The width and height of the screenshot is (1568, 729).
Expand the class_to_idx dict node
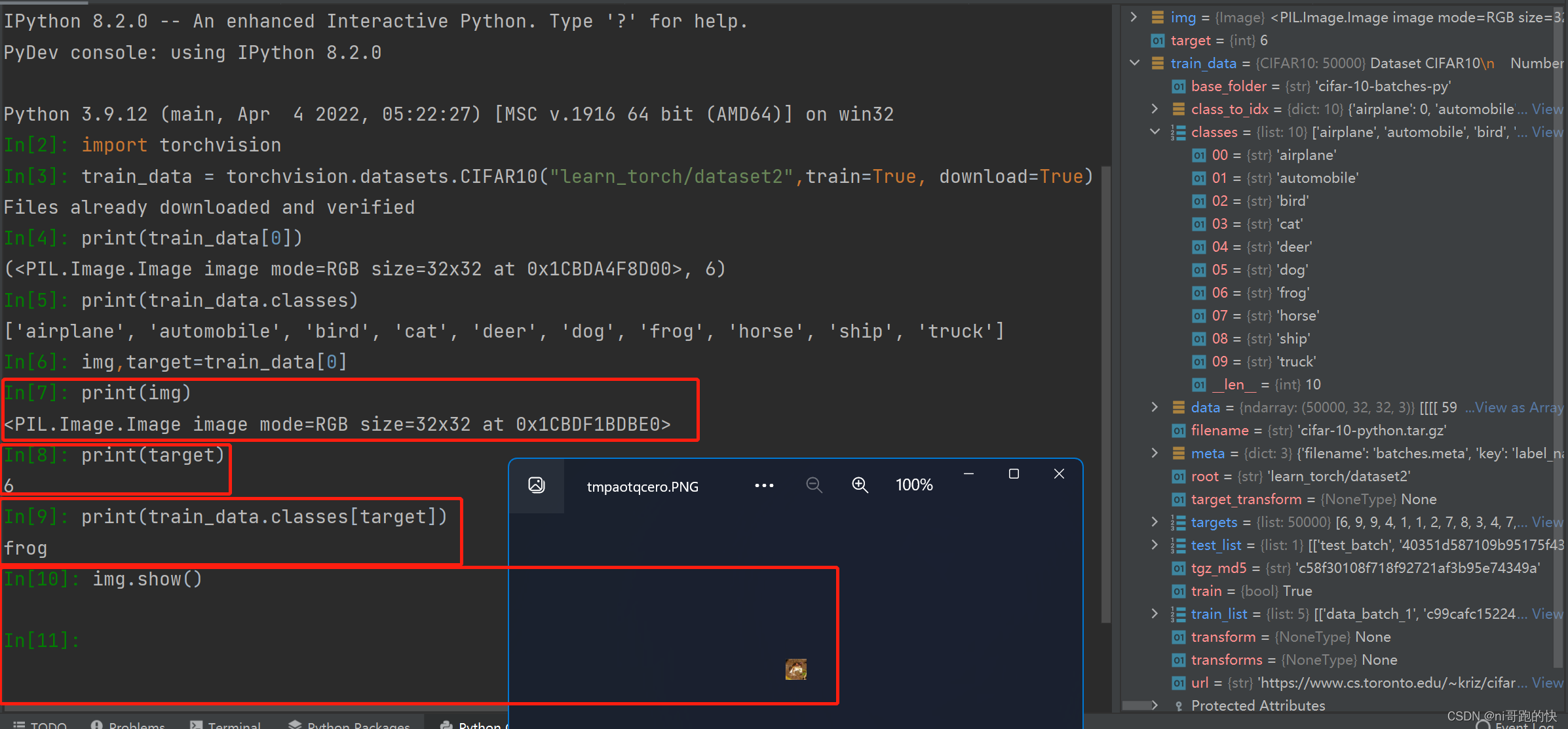[x=1155, y=109]
